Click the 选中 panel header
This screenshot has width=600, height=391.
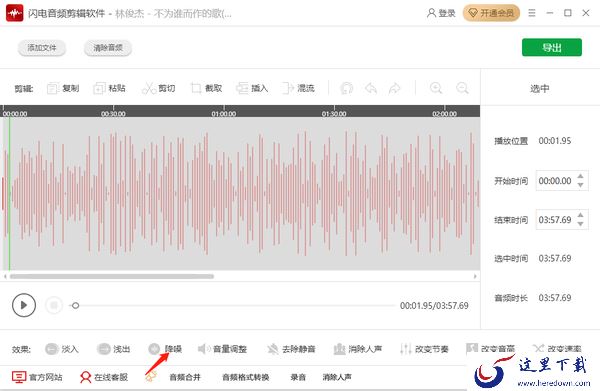pos(540,89)
